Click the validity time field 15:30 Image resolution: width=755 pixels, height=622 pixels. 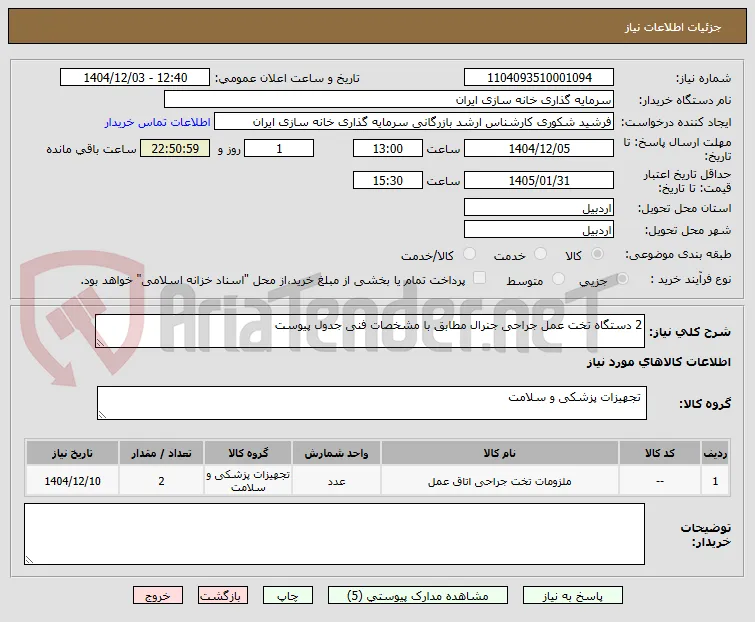(388, 181)
